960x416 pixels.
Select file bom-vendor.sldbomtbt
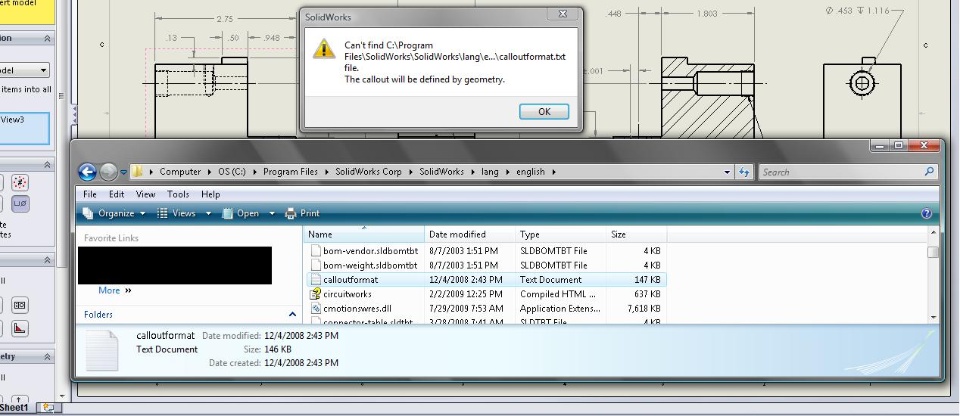[x=370, y=251]
